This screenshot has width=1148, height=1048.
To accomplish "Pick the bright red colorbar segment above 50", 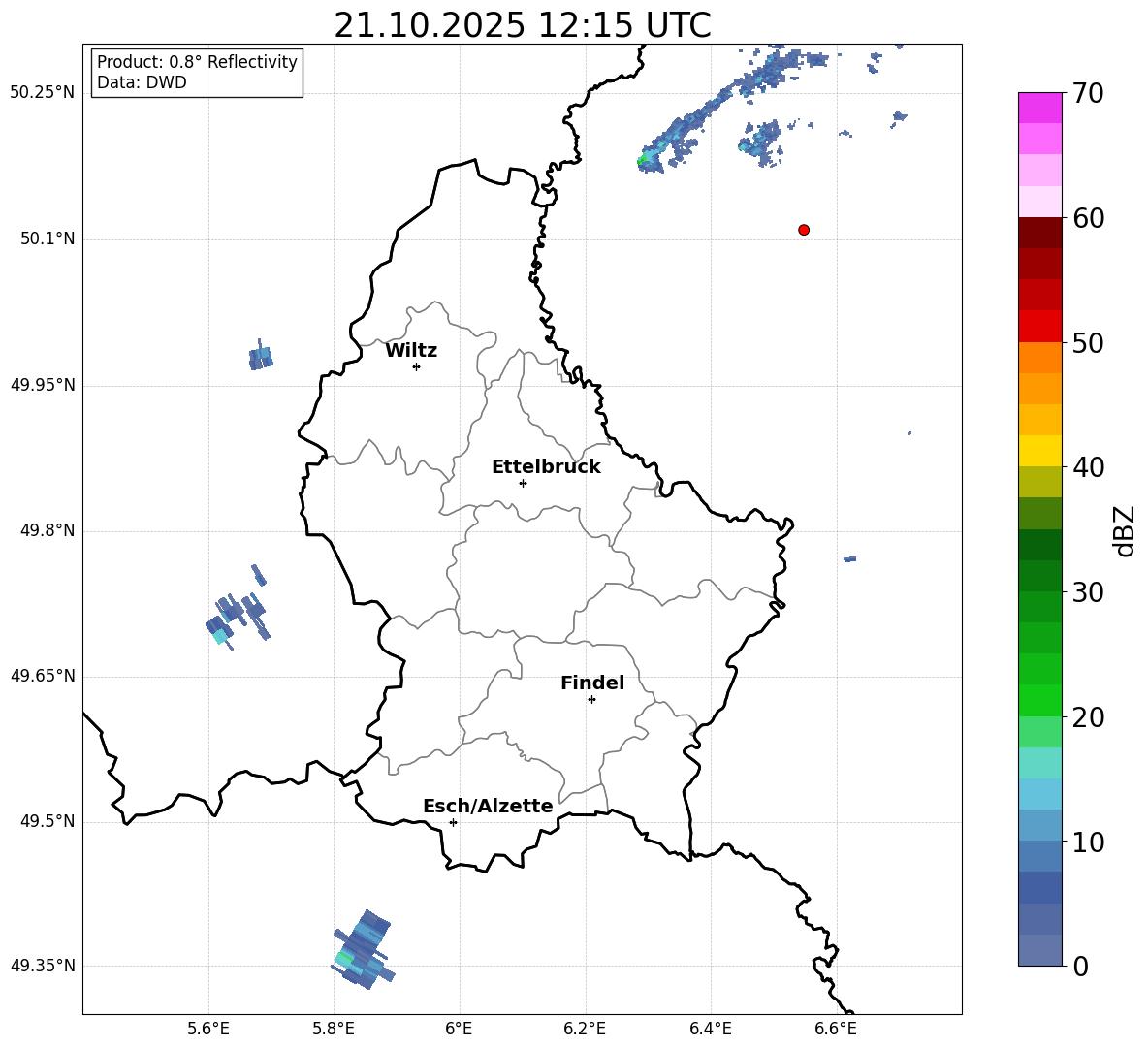I will [x=1039, y=327].
